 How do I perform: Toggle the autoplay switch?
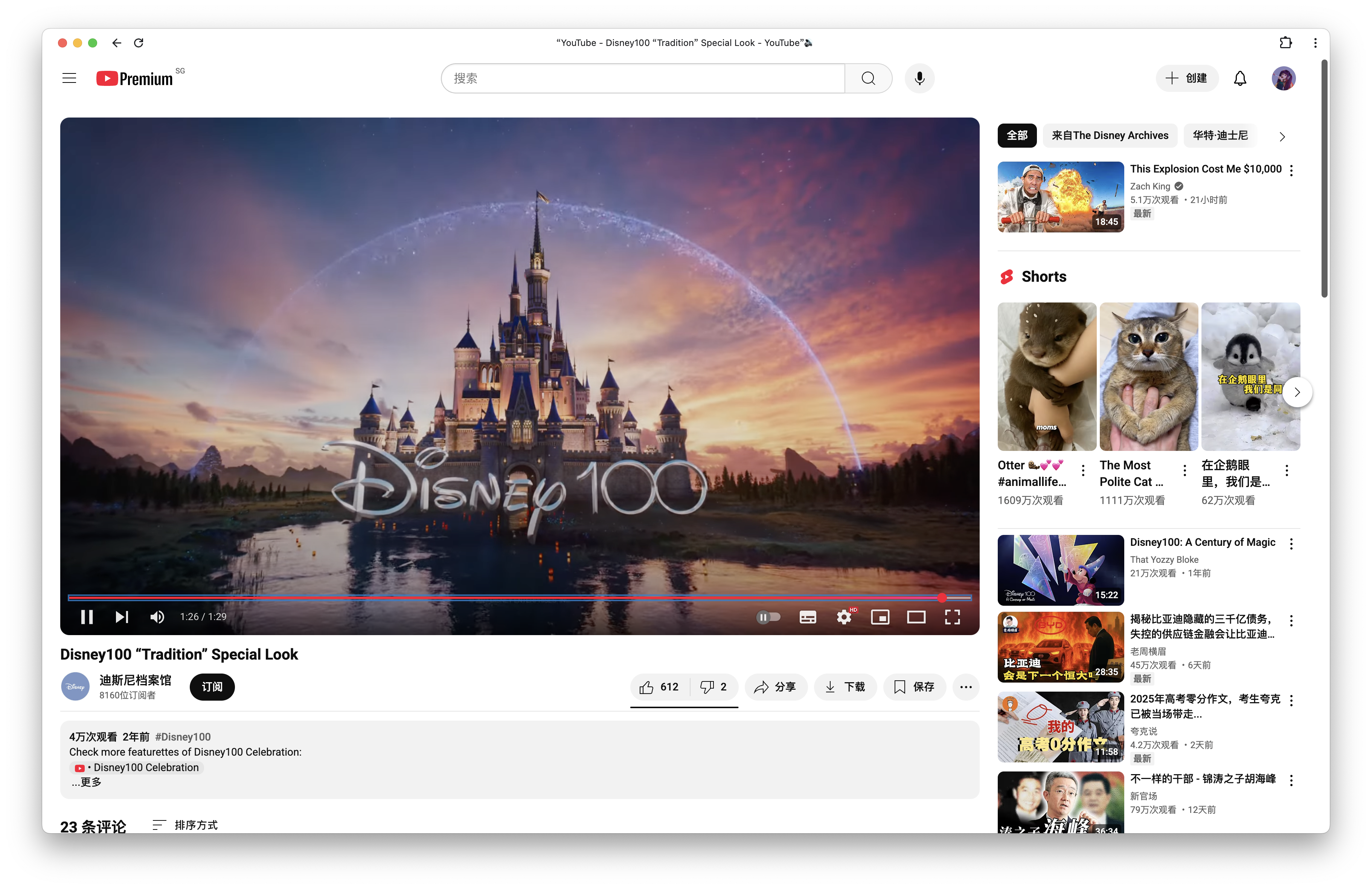768,617
